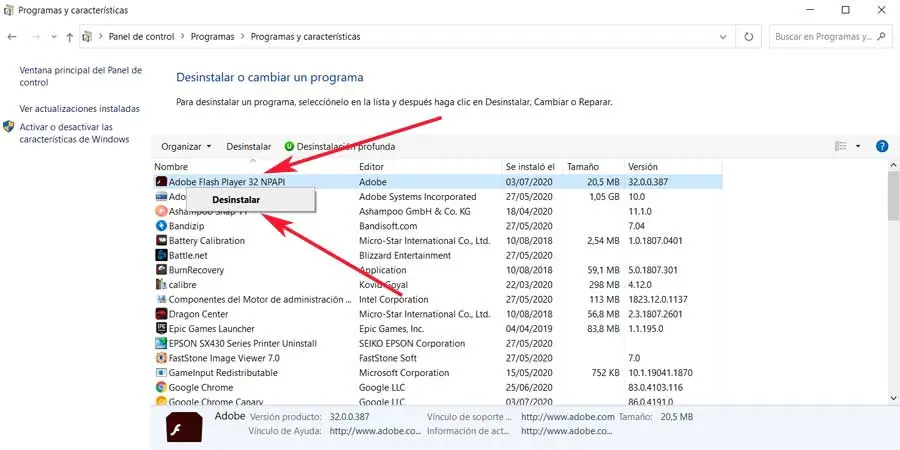Click Adobe Systems Incorporated editor cell
The width and height of the screenshot is (900, 450).
pos(417,197)
